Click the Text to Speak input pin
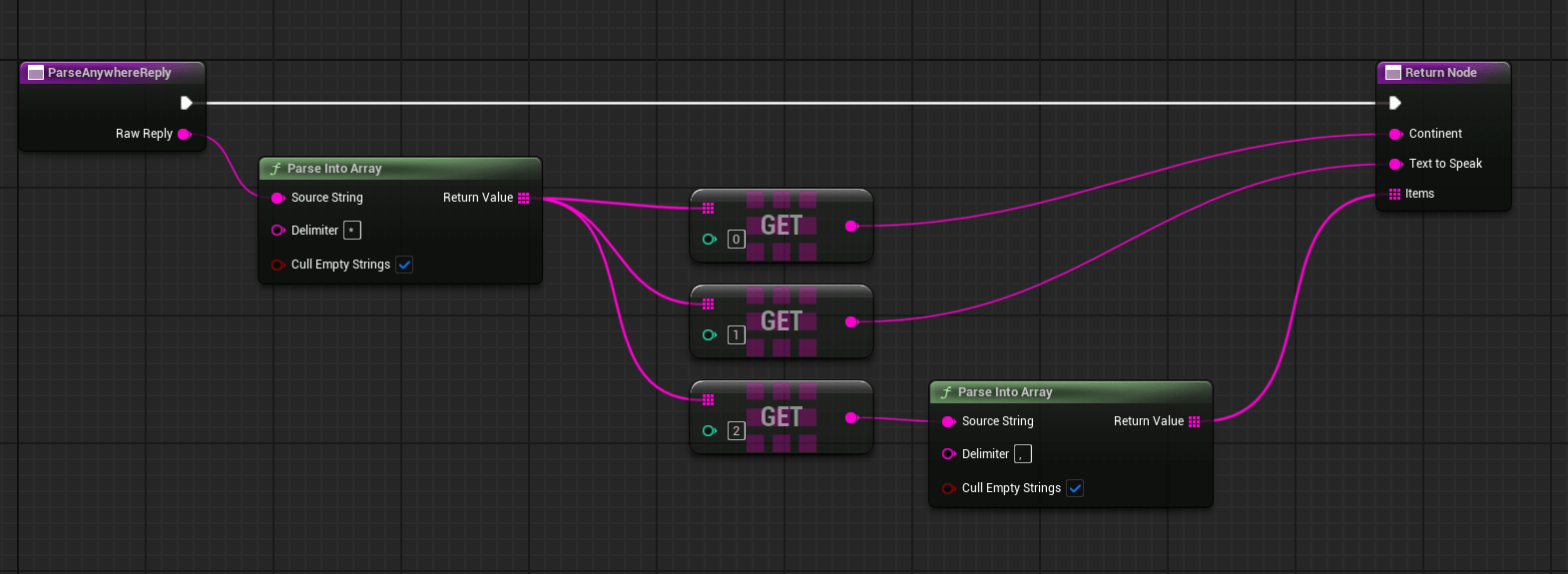 (x=1395, y=164)
